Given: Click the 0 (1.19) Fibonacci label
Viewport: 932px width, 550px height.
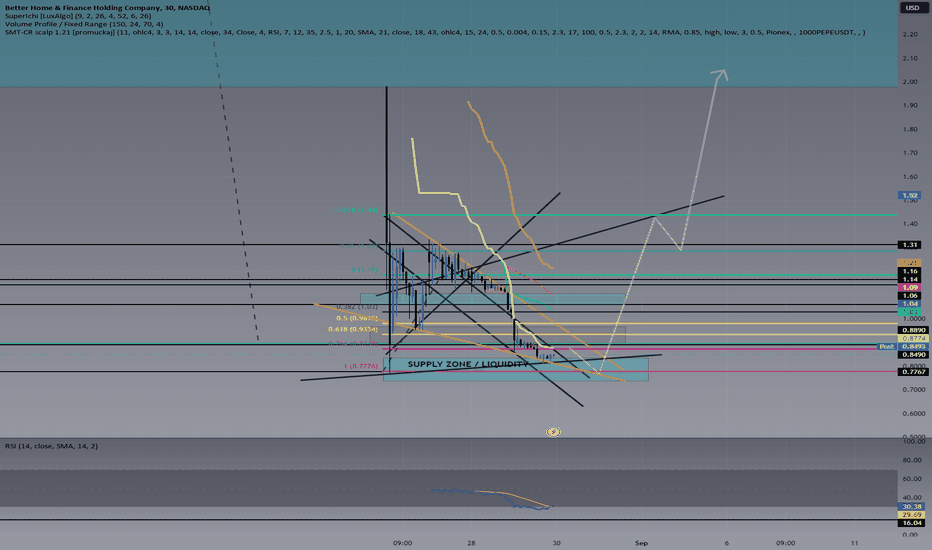Looking at the screenshot, I should tap(364, 270).
